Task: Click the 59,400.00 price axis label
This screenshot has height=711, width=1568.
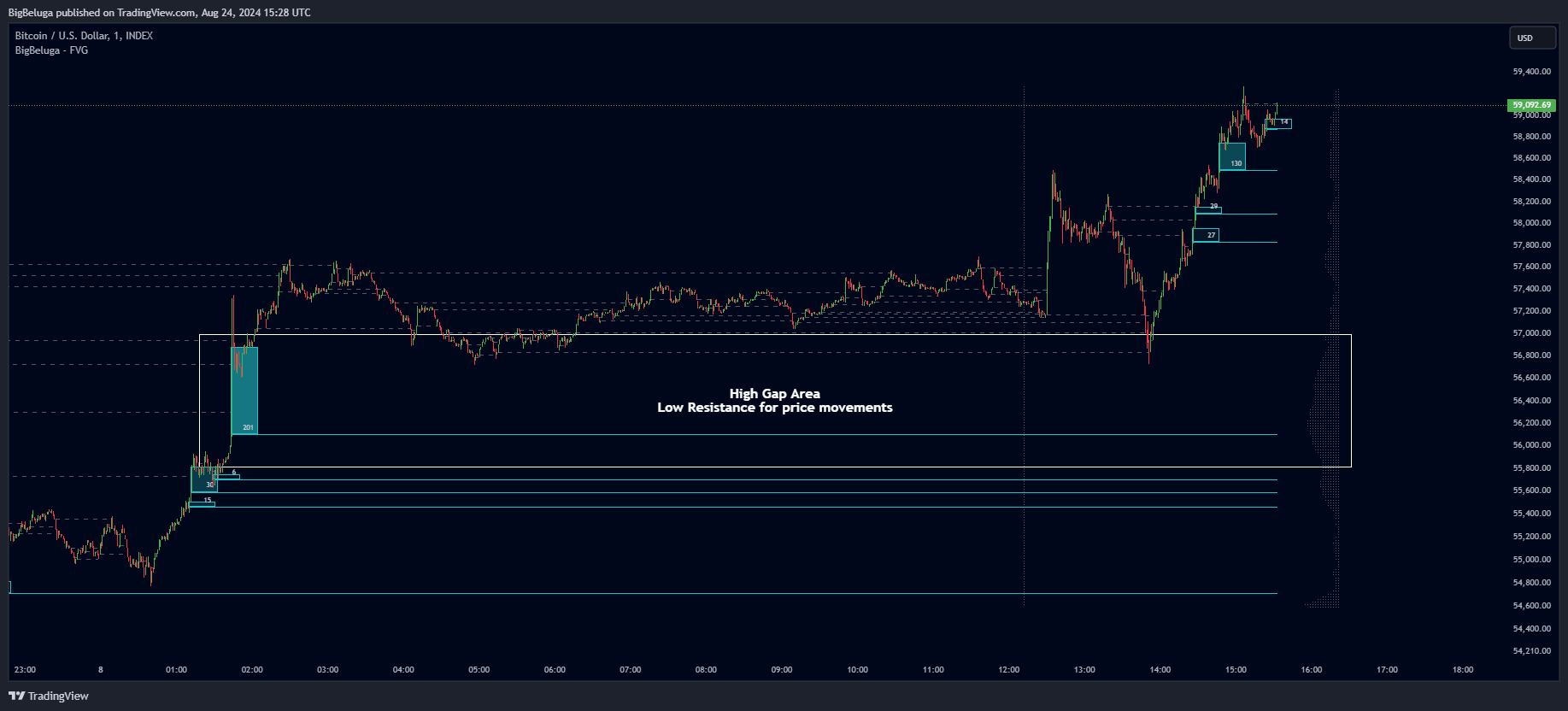Action: coord(1532,72)
